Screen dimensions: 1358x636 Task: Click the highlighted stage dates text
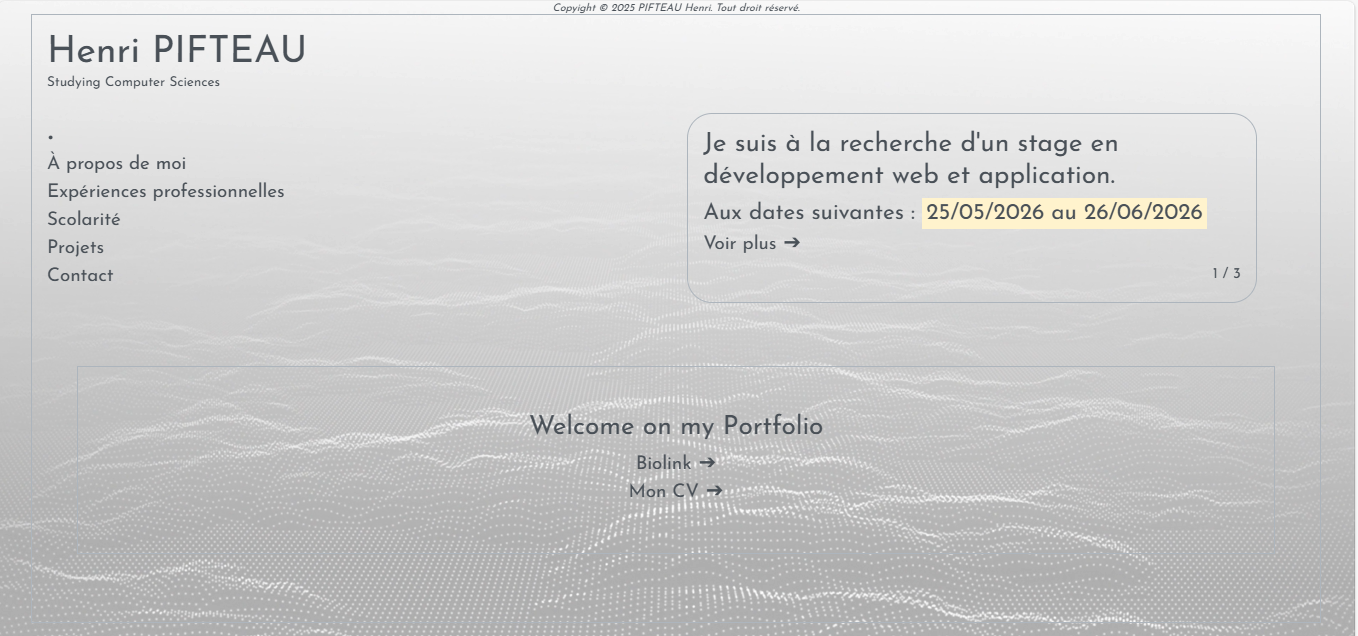click(x=1063, y=212)
